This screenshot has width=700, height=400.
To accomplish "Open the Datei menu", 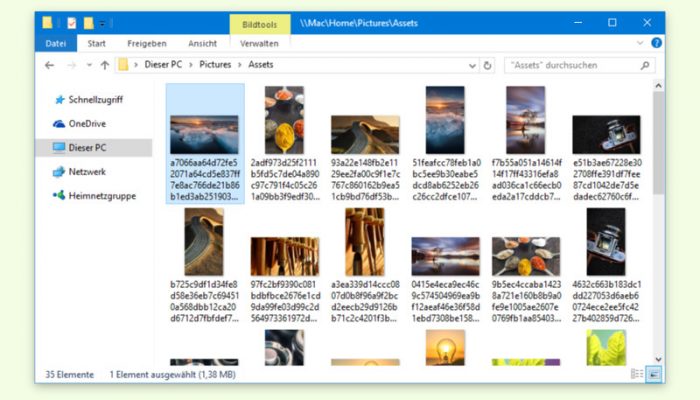I will click(56, 43).
